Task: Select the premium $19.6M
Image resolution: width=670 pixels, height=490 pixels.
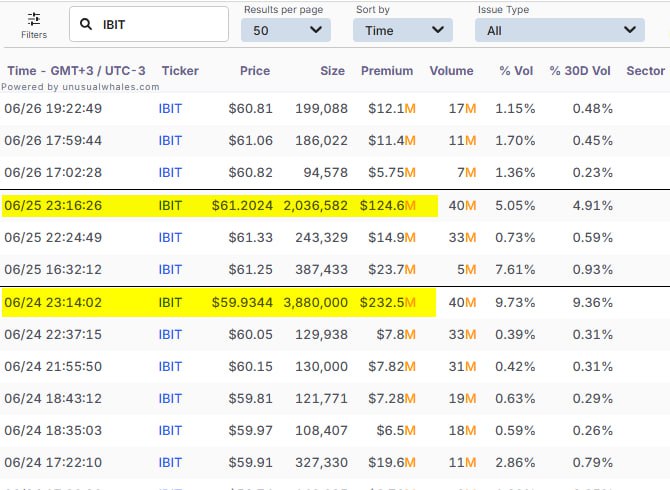Action: coord(392,463)
